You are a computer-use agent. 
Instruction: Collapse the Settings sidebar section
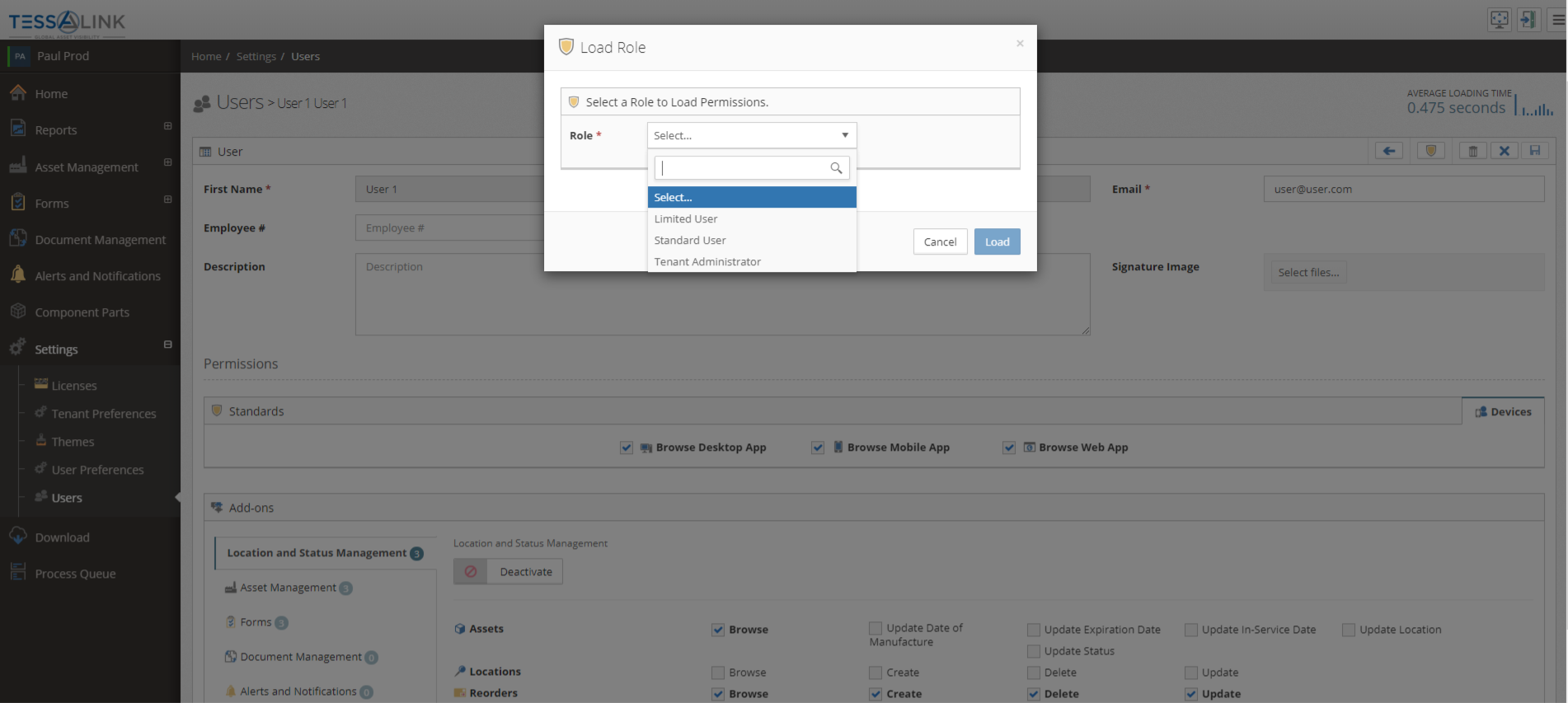pyautogui.click(x=167, y=344)
